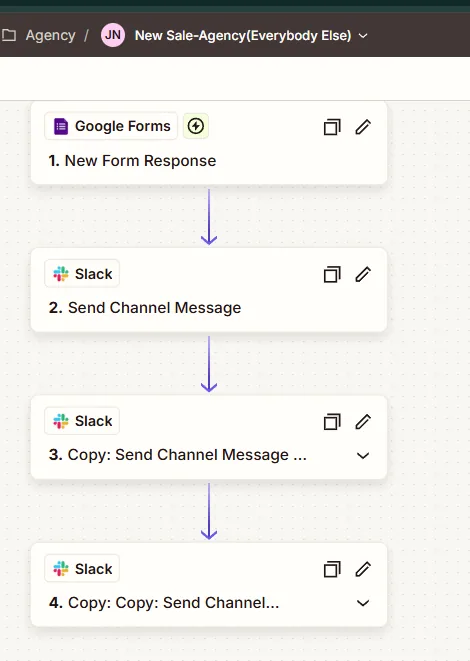Duplicate step 2 Send Channel Message

pyautogui.click(x=332, y=274)
